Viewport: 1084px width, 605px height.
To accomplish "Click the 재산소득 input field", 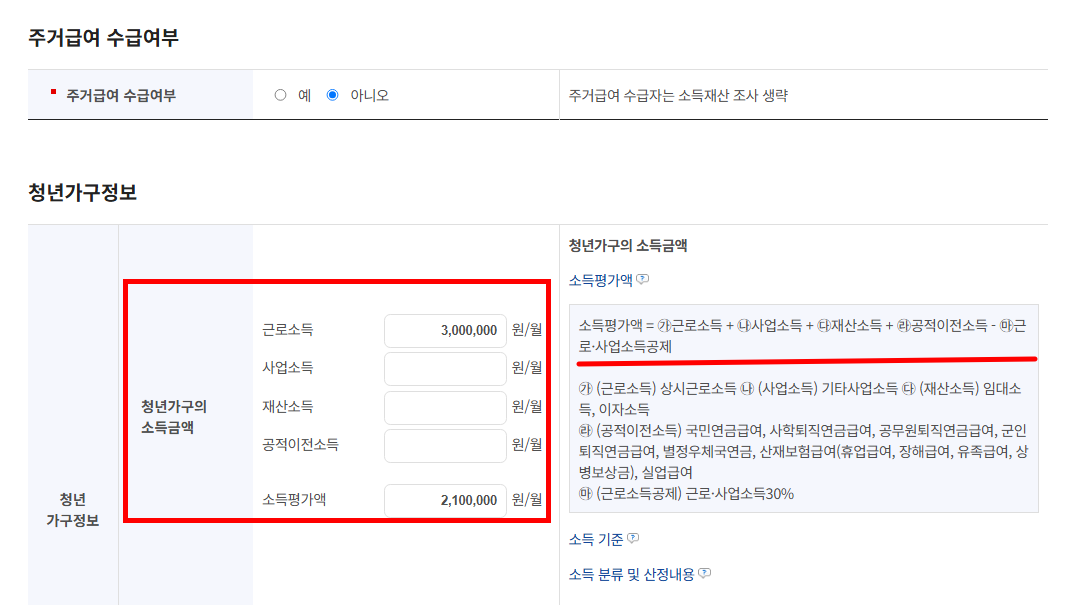I will (x=444, y=406).
